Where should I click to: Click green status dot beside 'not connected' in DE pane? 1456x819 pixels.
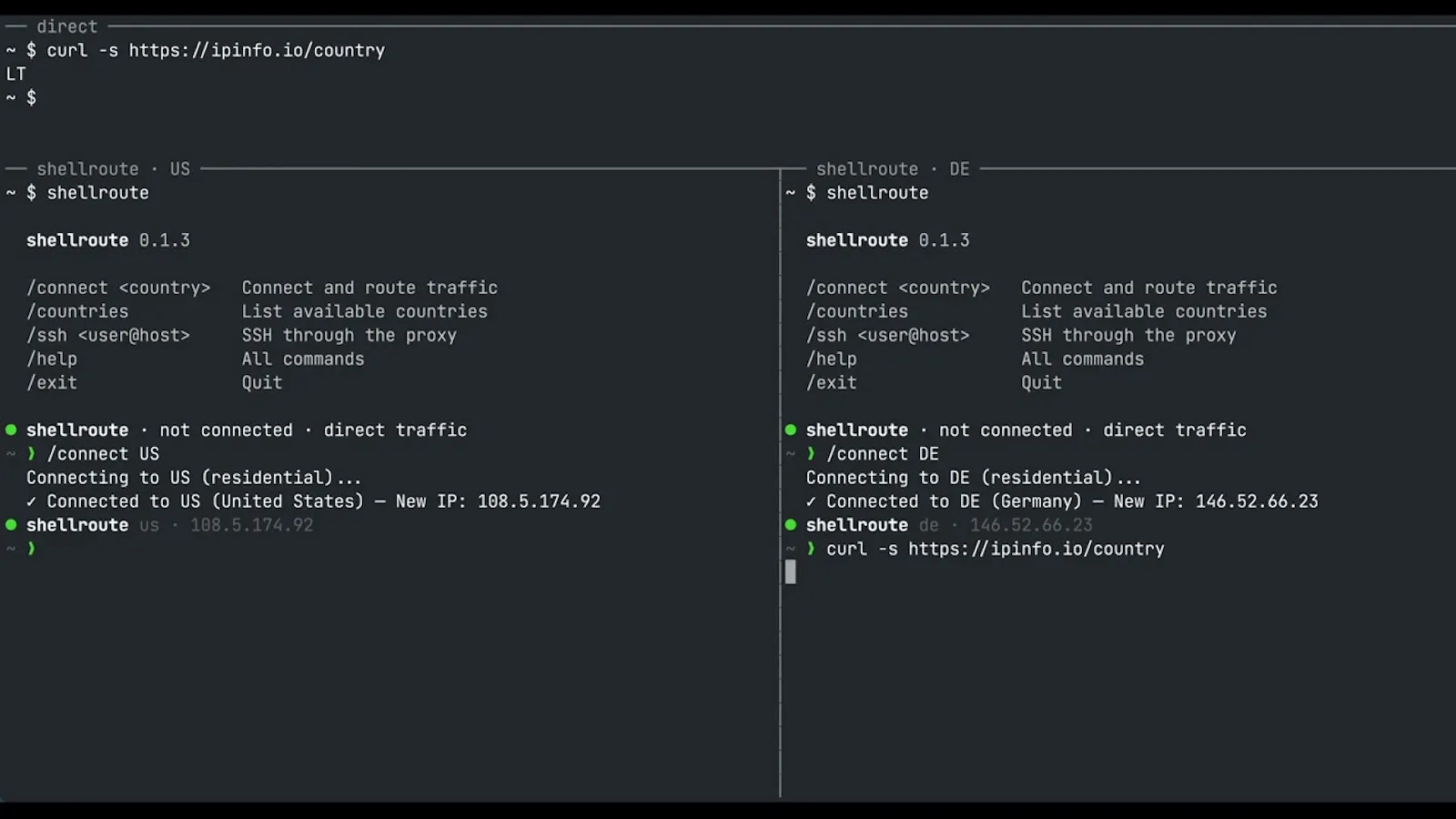coord(791,430)
